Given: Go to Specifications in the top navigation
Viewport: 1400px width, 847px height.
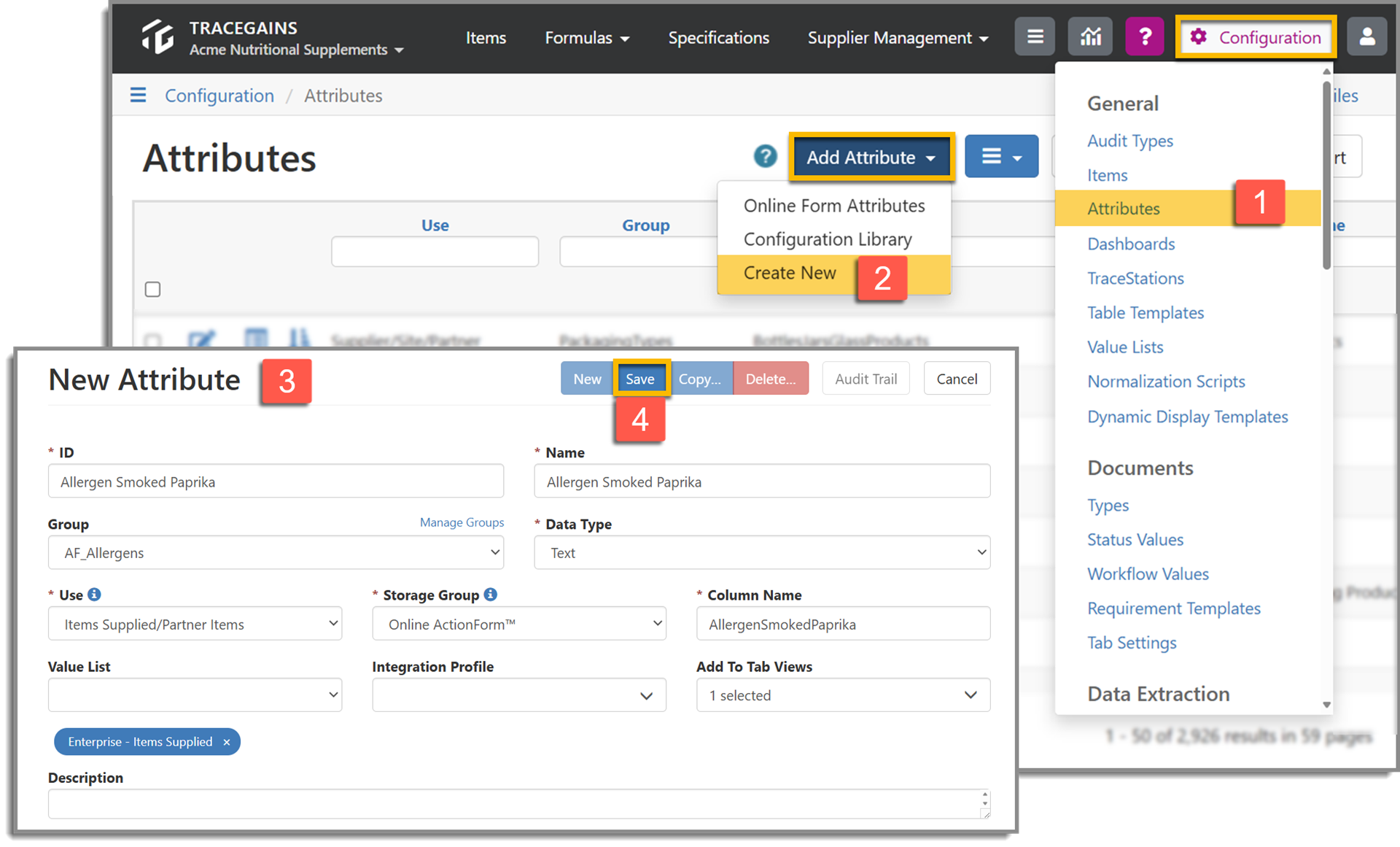Looking at the screenshot, I should click(718, 37).
